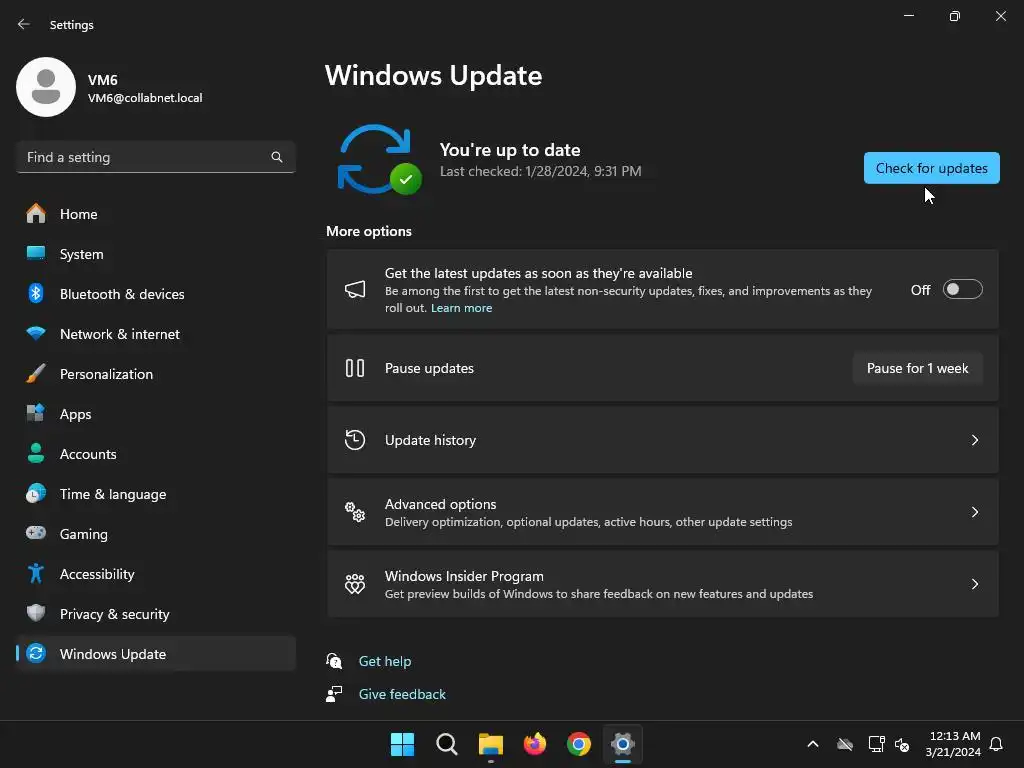Open Privacy & security settings
Image resolution: width=1024 pixels, height=768 pixels.
156,614
